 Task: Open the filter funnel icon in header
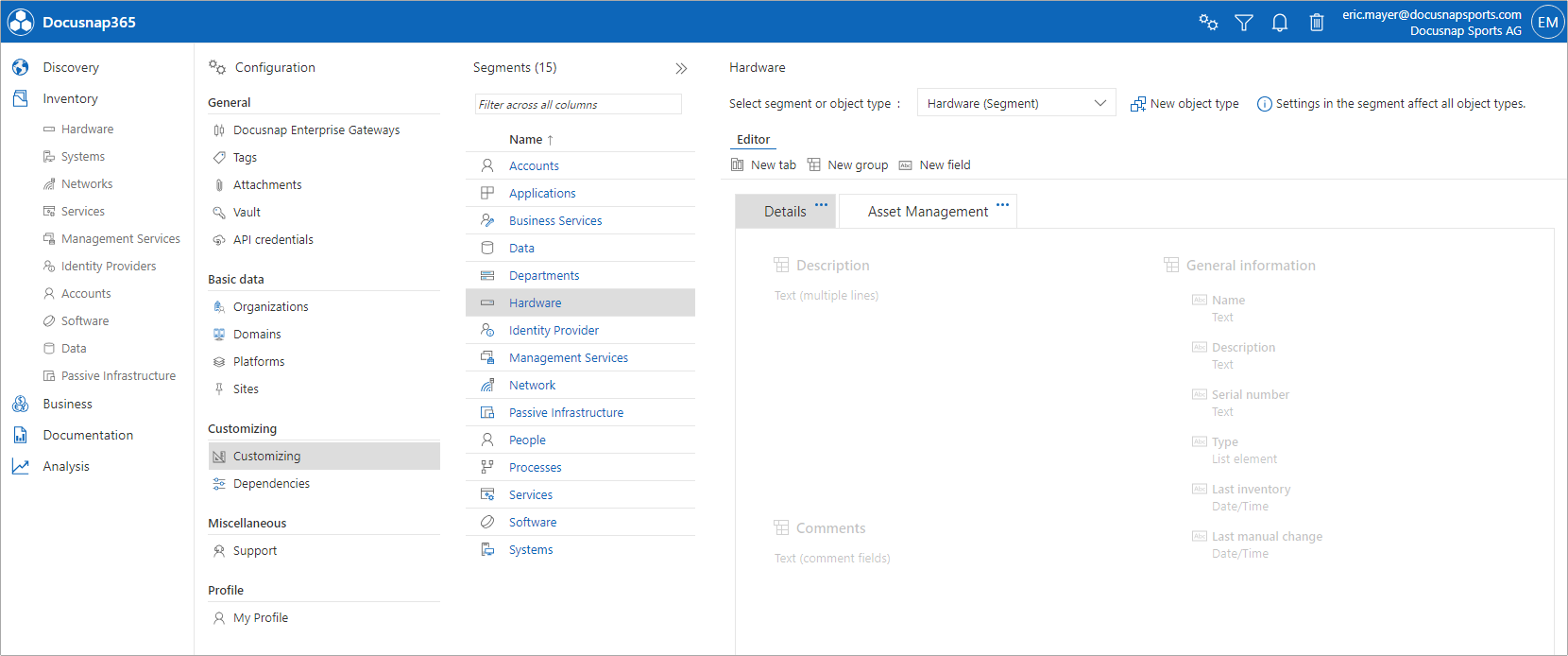coord(1244,22)
